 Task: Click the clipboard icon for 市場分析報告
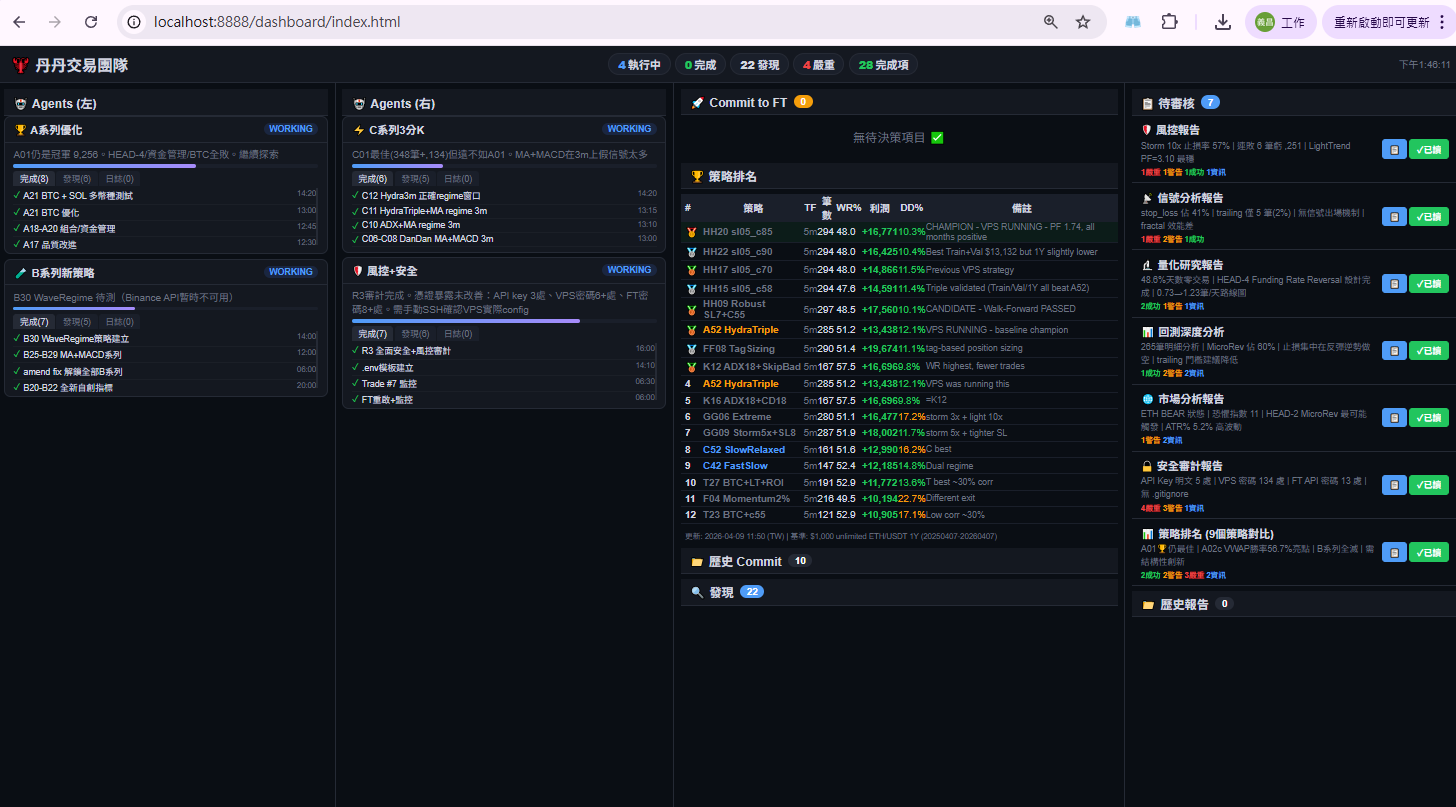1394,418
